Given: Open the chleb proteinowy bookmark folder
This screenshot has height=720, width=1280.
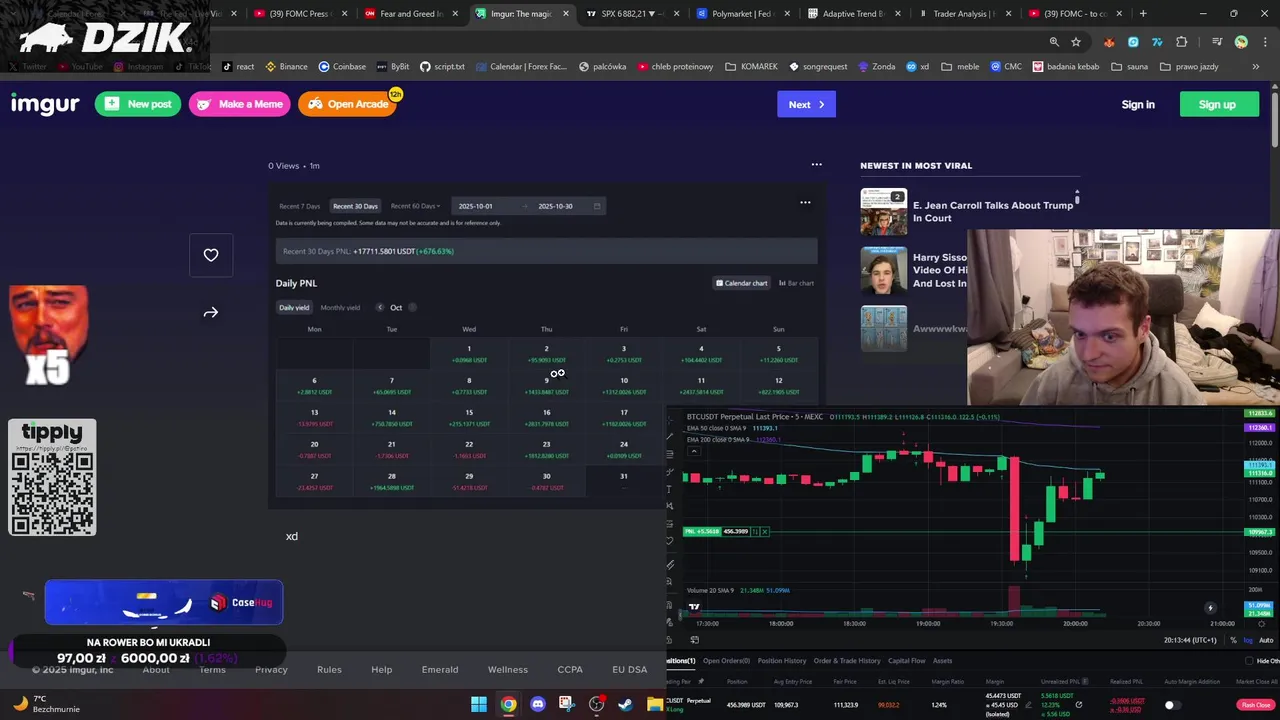Looking at the screenshot, I should (674, 66).
